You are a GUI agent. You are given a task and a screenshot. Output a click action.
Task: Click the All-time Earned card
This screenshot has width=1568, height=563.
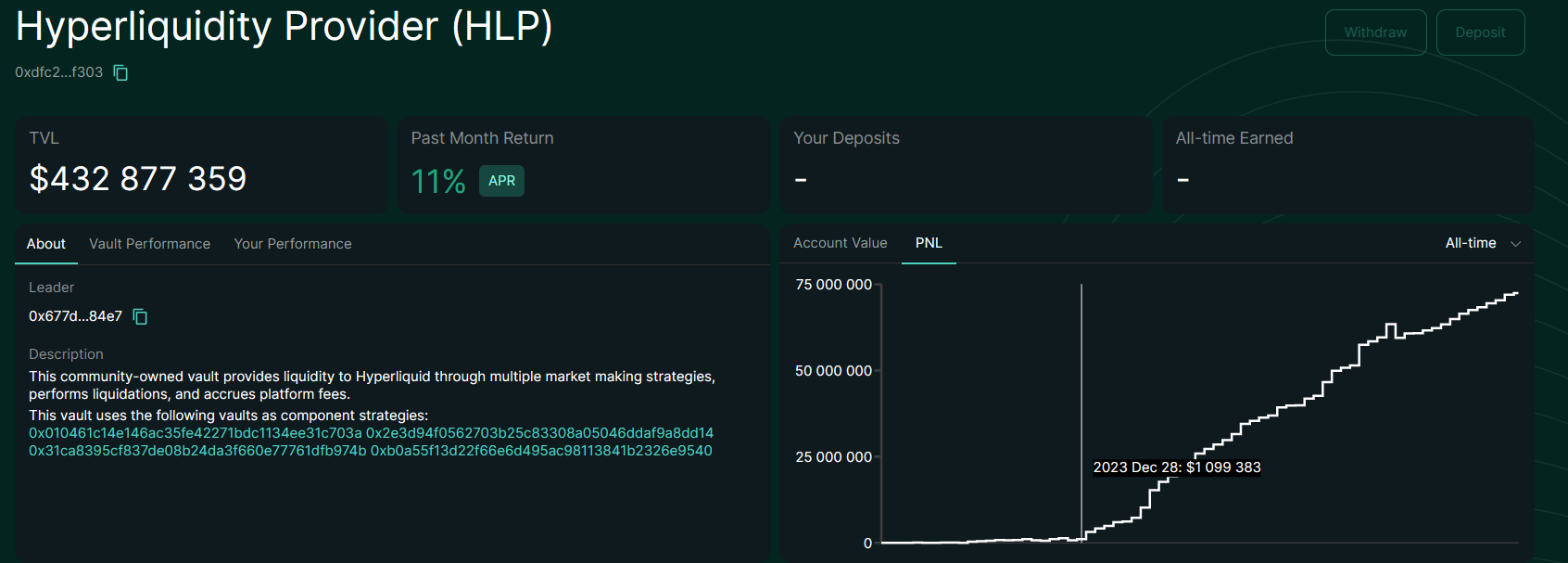click(x=1347, y=165)
